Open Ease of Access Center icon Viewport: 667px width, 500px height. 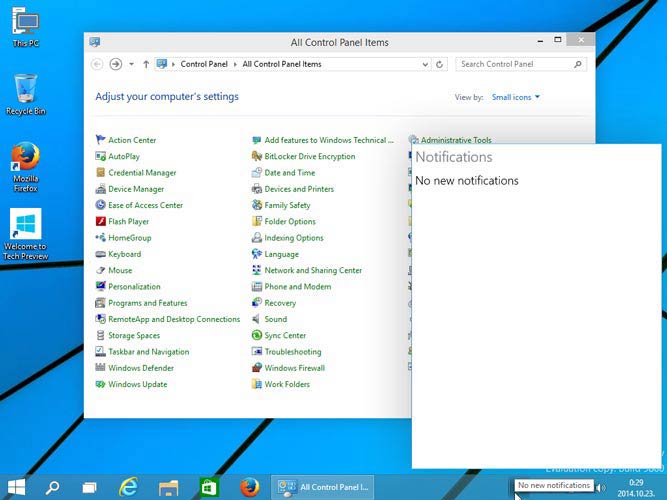100,205
